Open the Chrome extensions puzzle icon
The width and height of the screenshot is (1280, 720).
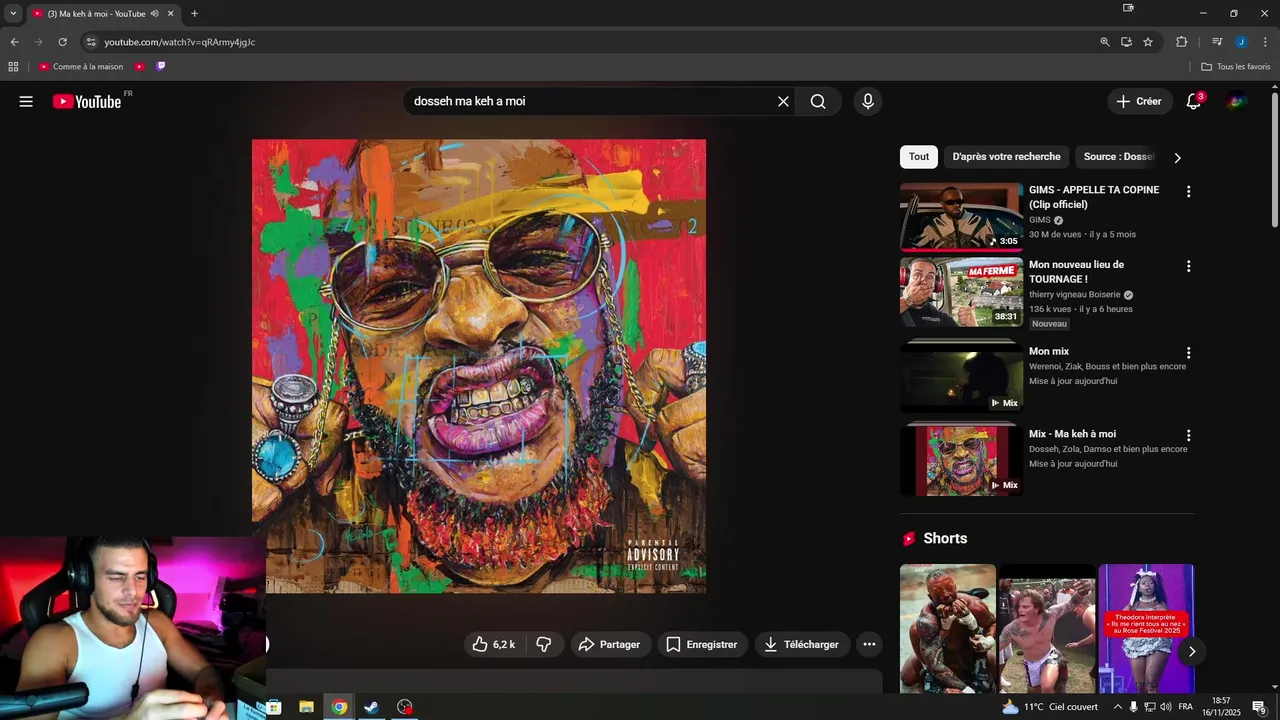(x=1182, y=42)
